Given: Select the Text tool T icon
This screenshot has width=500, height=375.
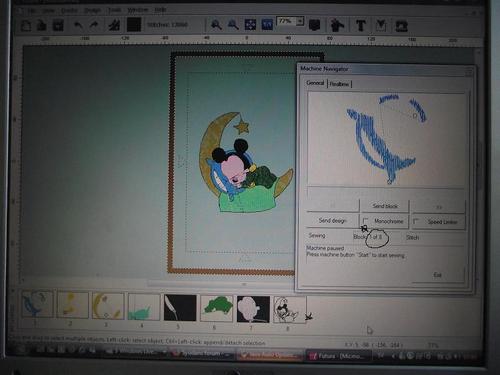Looking at the screenshot, I should [361, 25].
